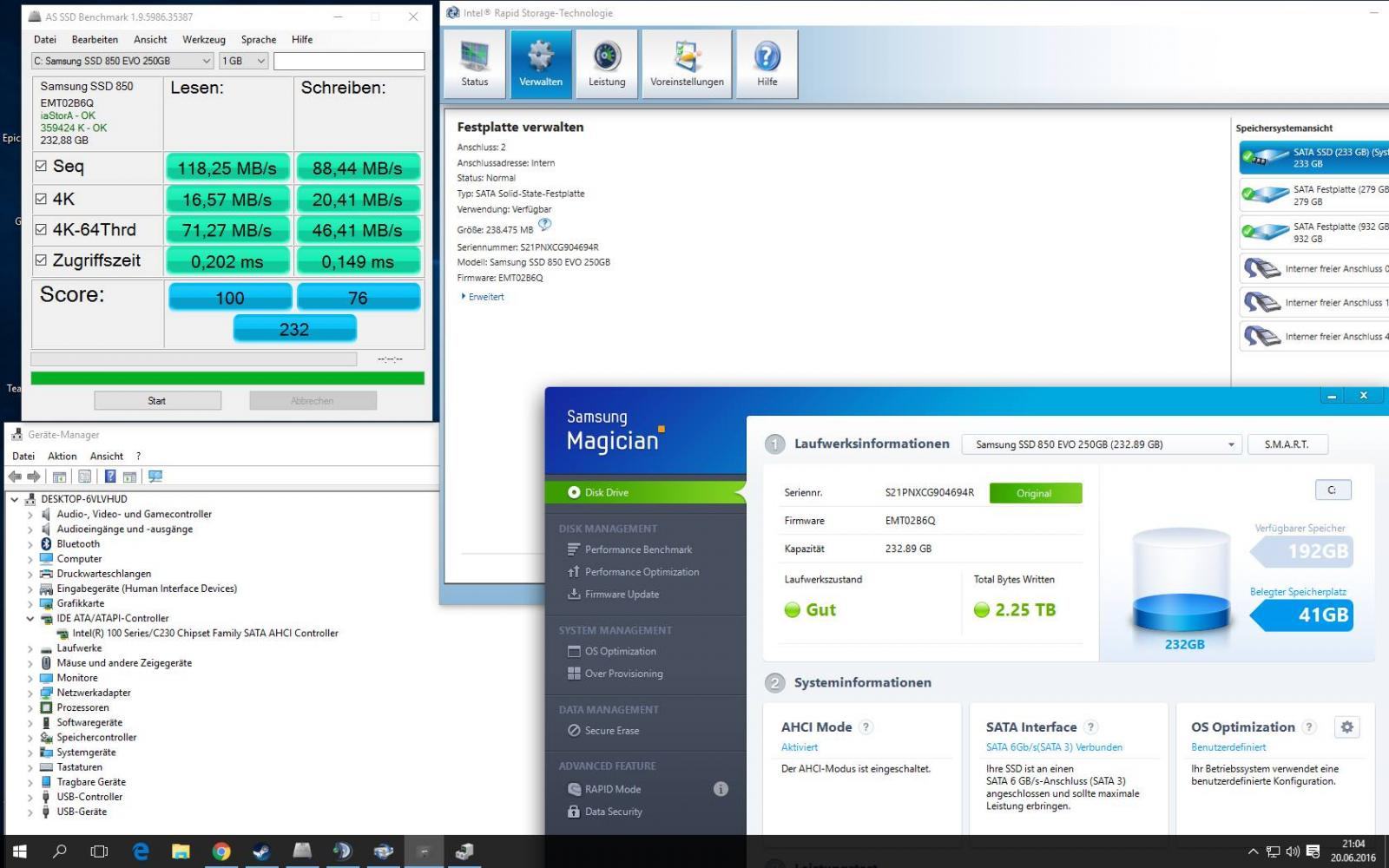Screen dimensions: 1389x868
Task: Select SATA SSD 233 GB in Speichersystemansicht
Action: 1314,158
